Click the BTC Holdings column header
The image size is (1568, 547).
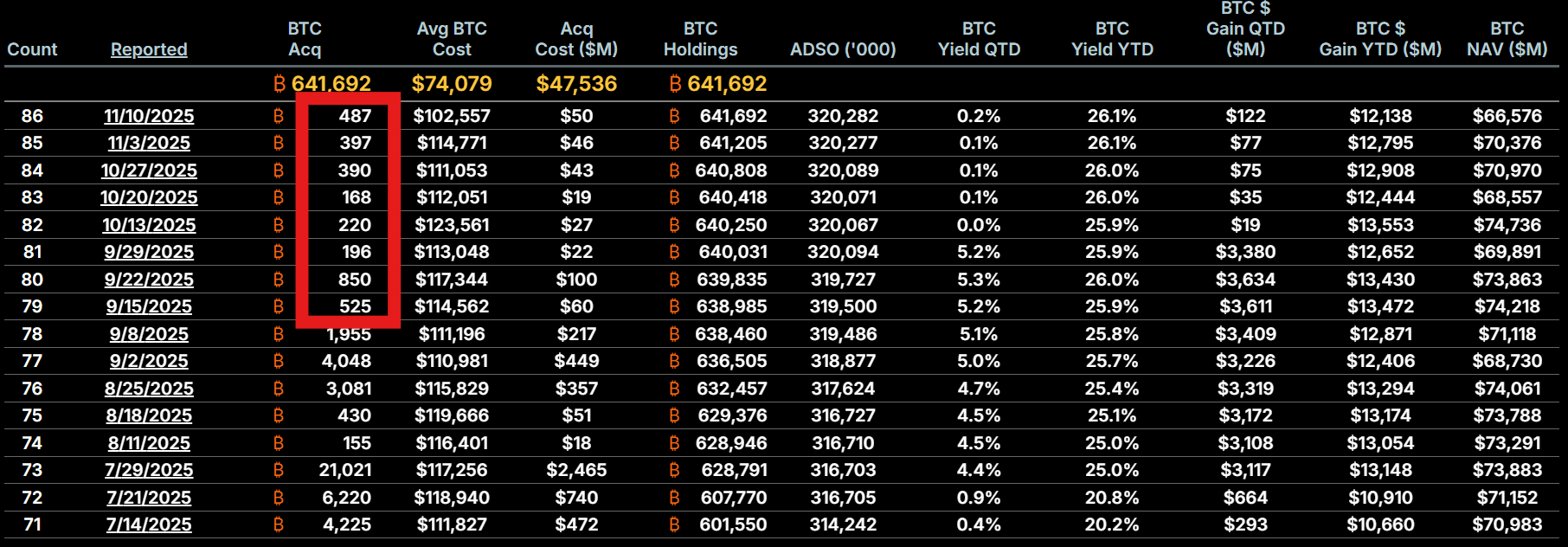[x=700, y=39]
